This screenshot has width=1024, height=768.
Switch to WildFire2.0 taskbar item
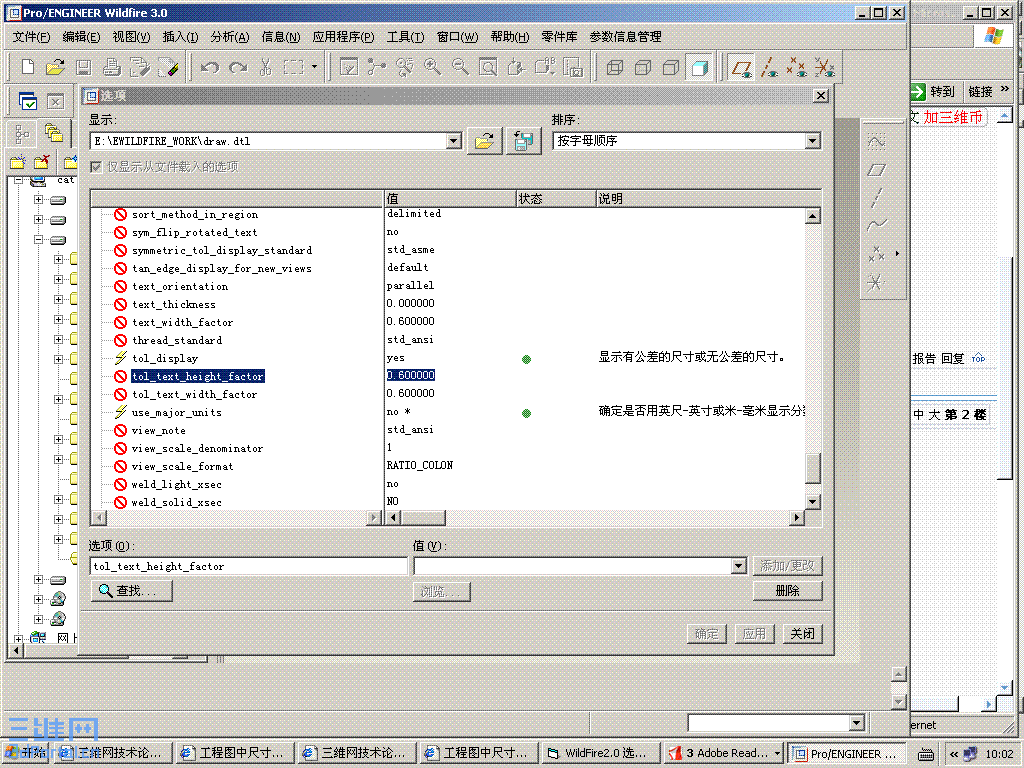tap(599, 753)
